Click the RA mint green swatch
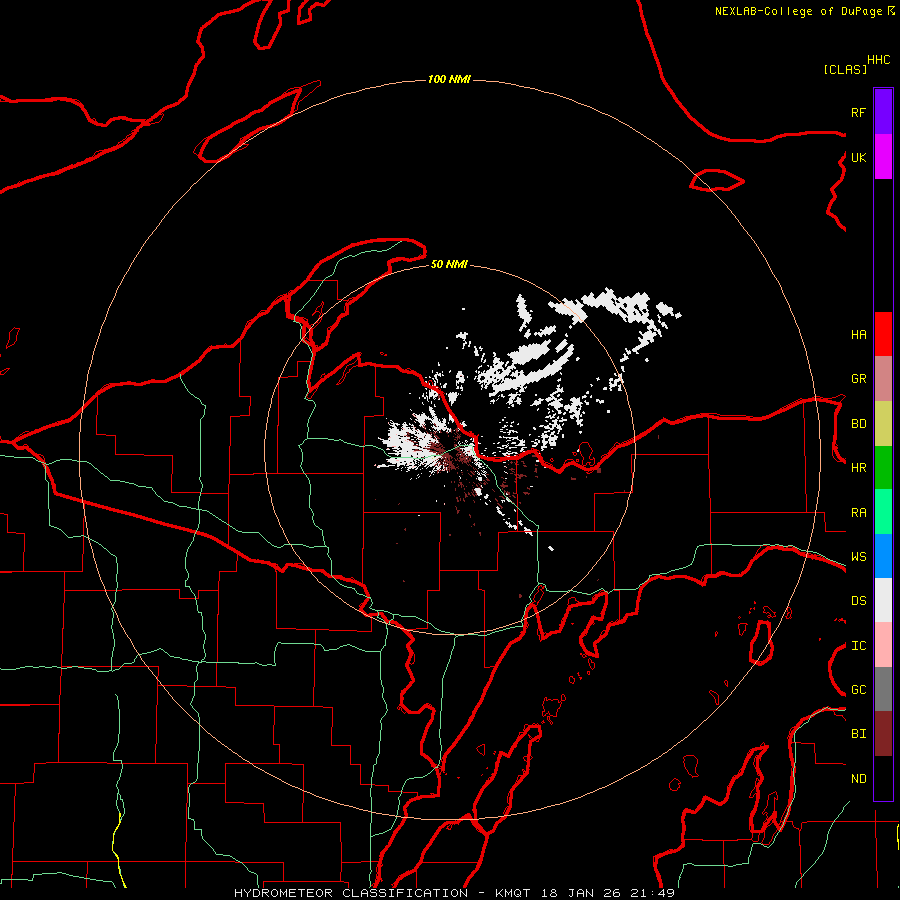900x900 pixels. pos(883,512)
